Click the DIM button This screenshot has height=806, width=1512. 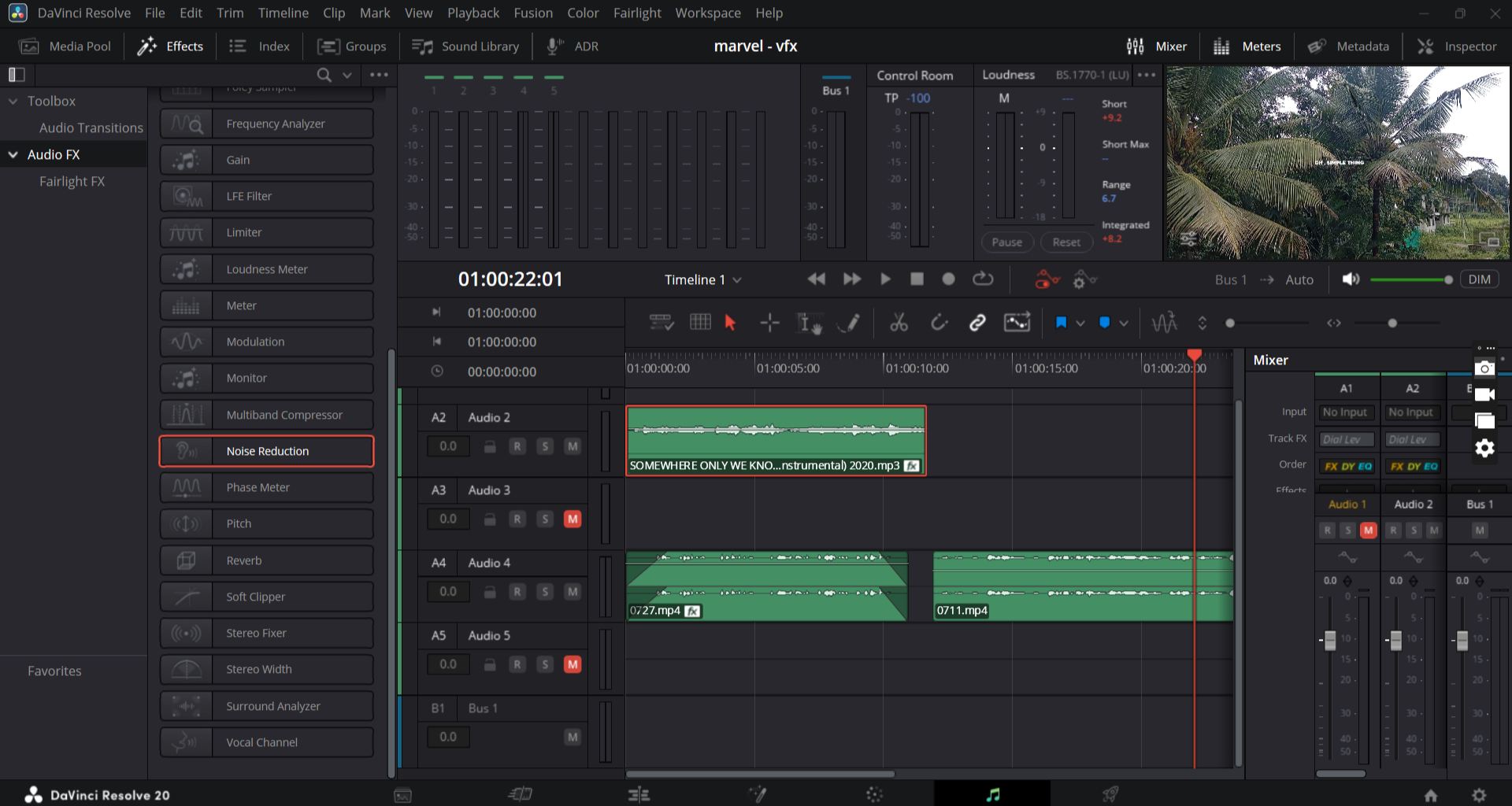[x=1479, y=279]
